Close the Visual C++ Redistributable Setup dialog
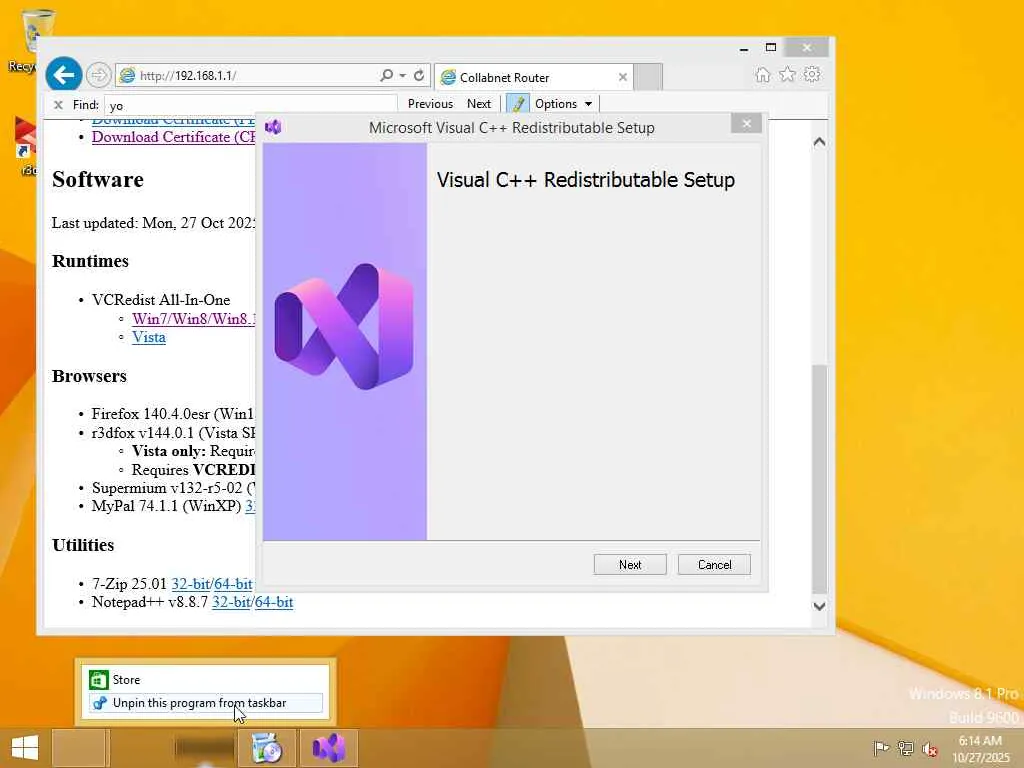This screenshot has height=768, width=1024. [x=746, y=123]
